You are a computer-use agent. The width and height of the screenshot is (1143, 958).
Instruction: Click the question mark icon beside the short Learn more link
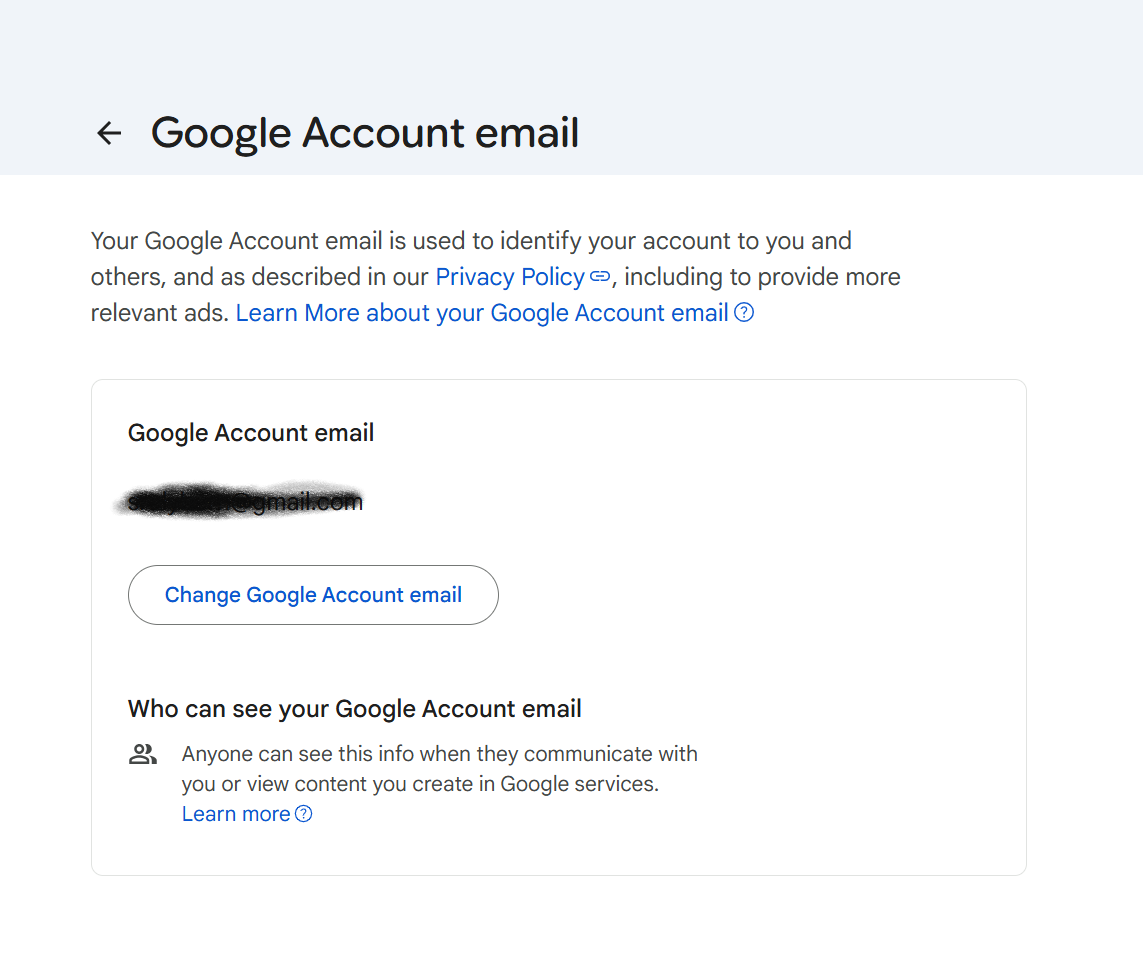(x=303, y=814)
